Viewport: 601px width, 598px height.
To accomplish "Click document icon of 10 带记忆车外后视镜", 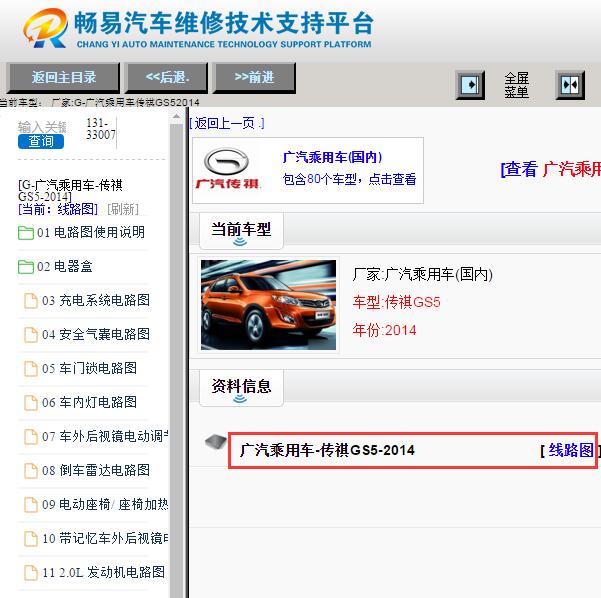I will [x=31, y=539].
